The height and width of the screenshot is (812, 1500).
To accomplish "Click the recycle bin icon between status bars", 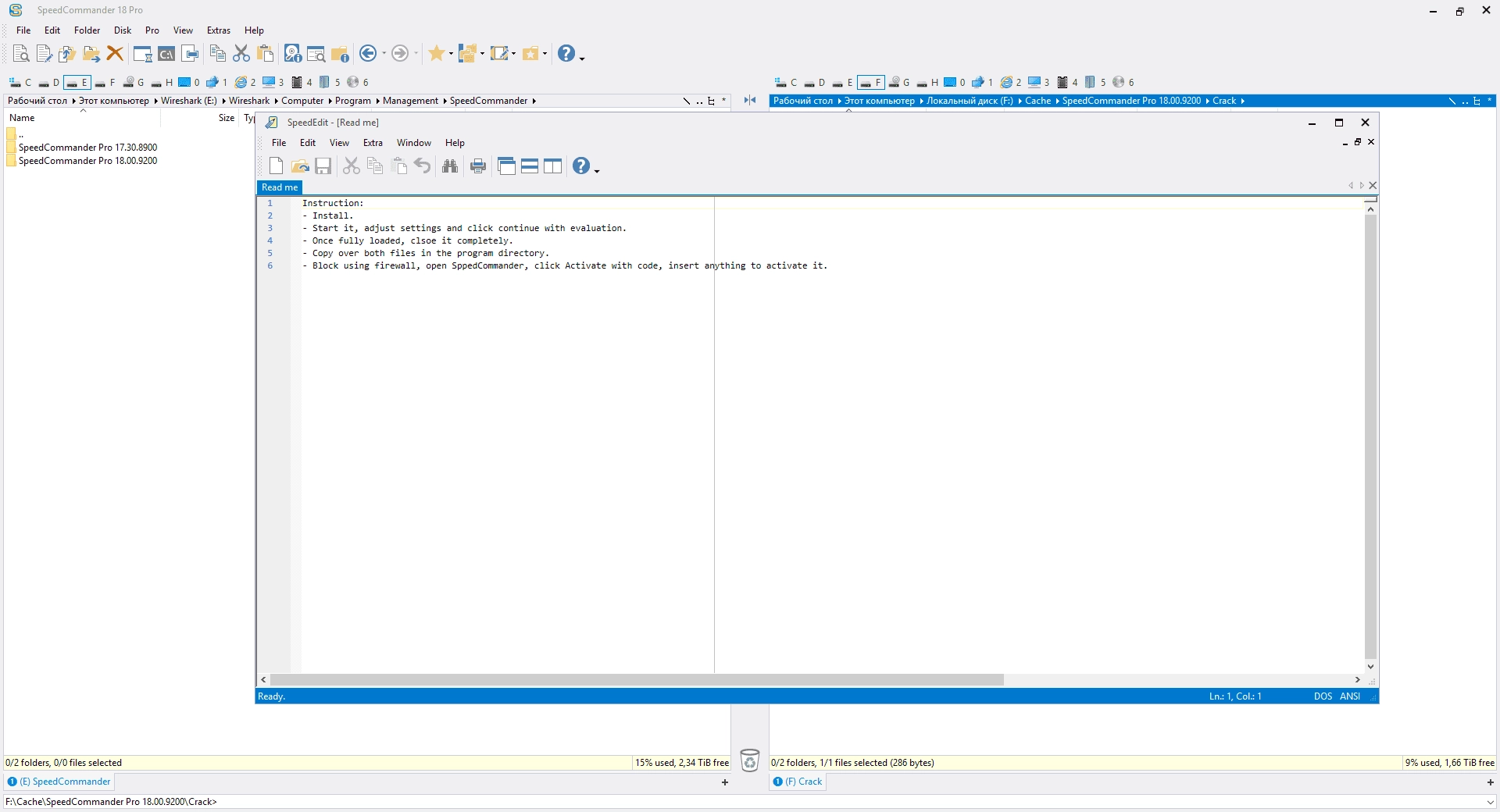I will 750,760.
